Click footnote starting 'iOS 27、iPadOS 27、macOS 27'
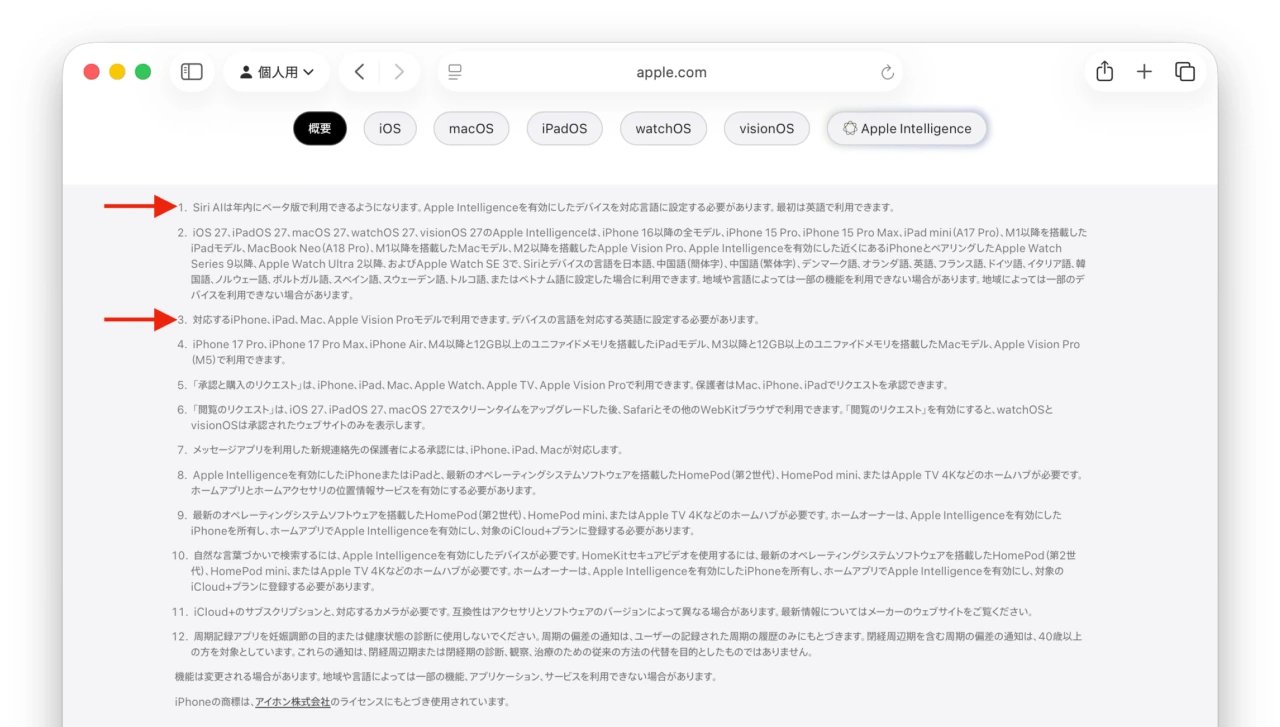 (639, 264)
